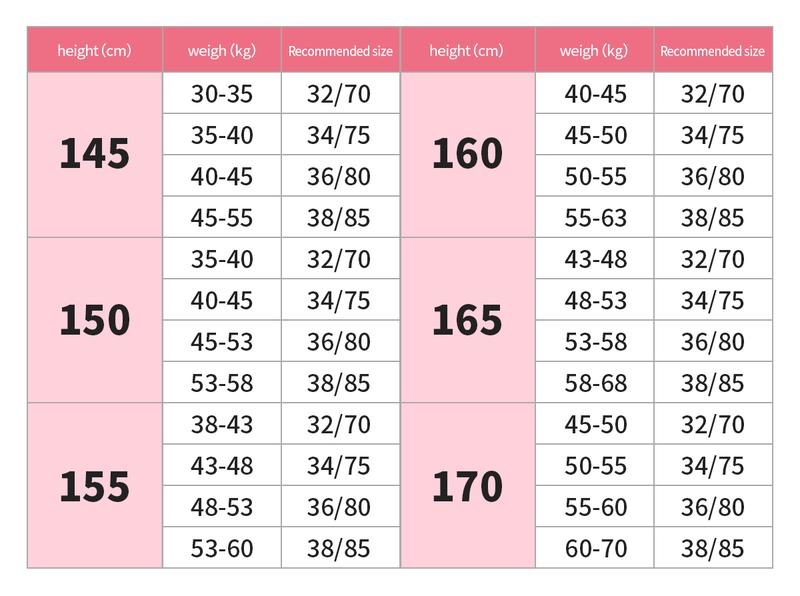The width and height of the screenshot is (800, 596).
Task: Click the rightmost Recommended size header
Action: pos(713,49)
